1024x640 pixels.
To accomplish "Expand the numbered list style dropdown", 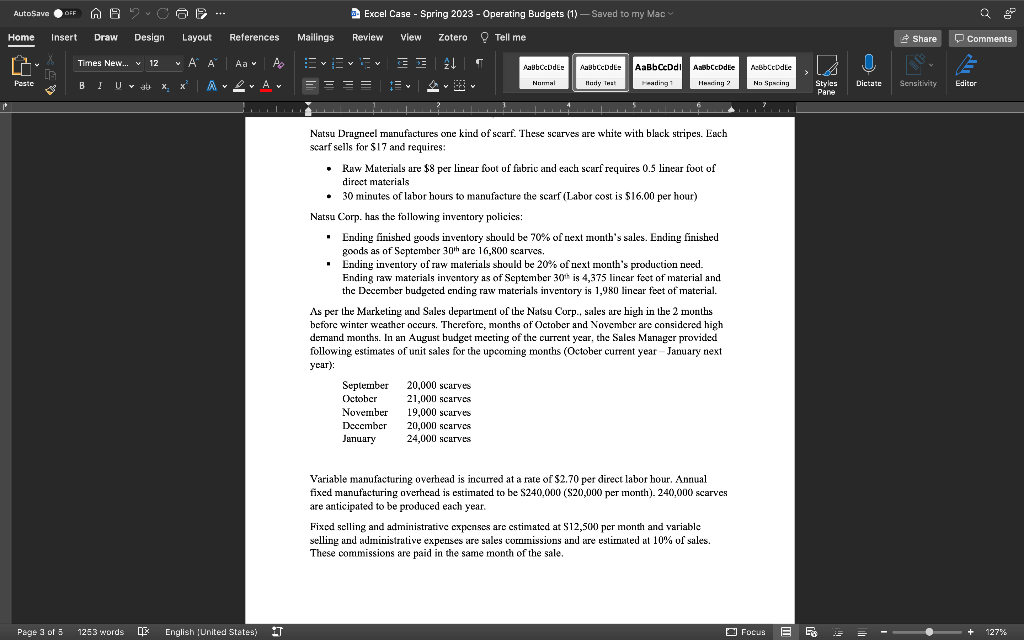I will tap(351, 63).
